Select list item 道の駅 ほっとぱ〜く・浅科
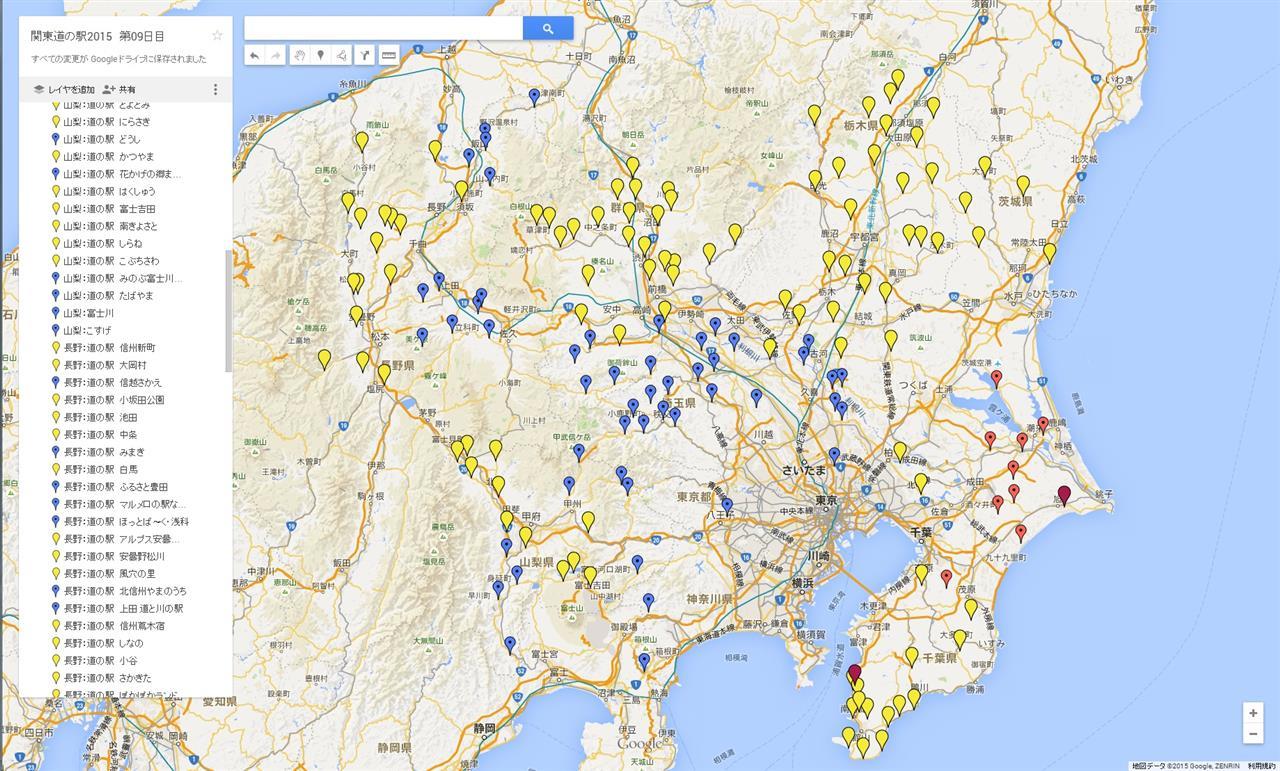Image resolution: width=1280 pixels, height=771 pixels. (126, 521)
